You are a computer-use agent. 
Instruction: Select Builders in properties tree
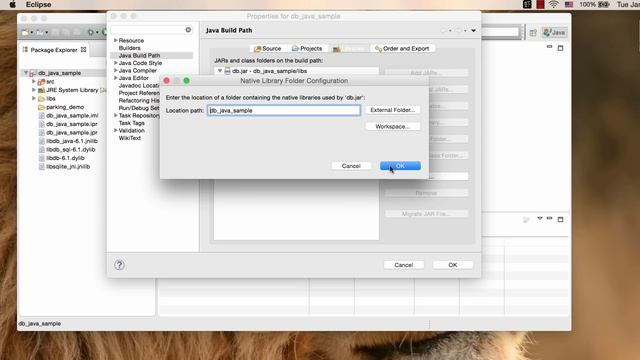tap(129, 48)
